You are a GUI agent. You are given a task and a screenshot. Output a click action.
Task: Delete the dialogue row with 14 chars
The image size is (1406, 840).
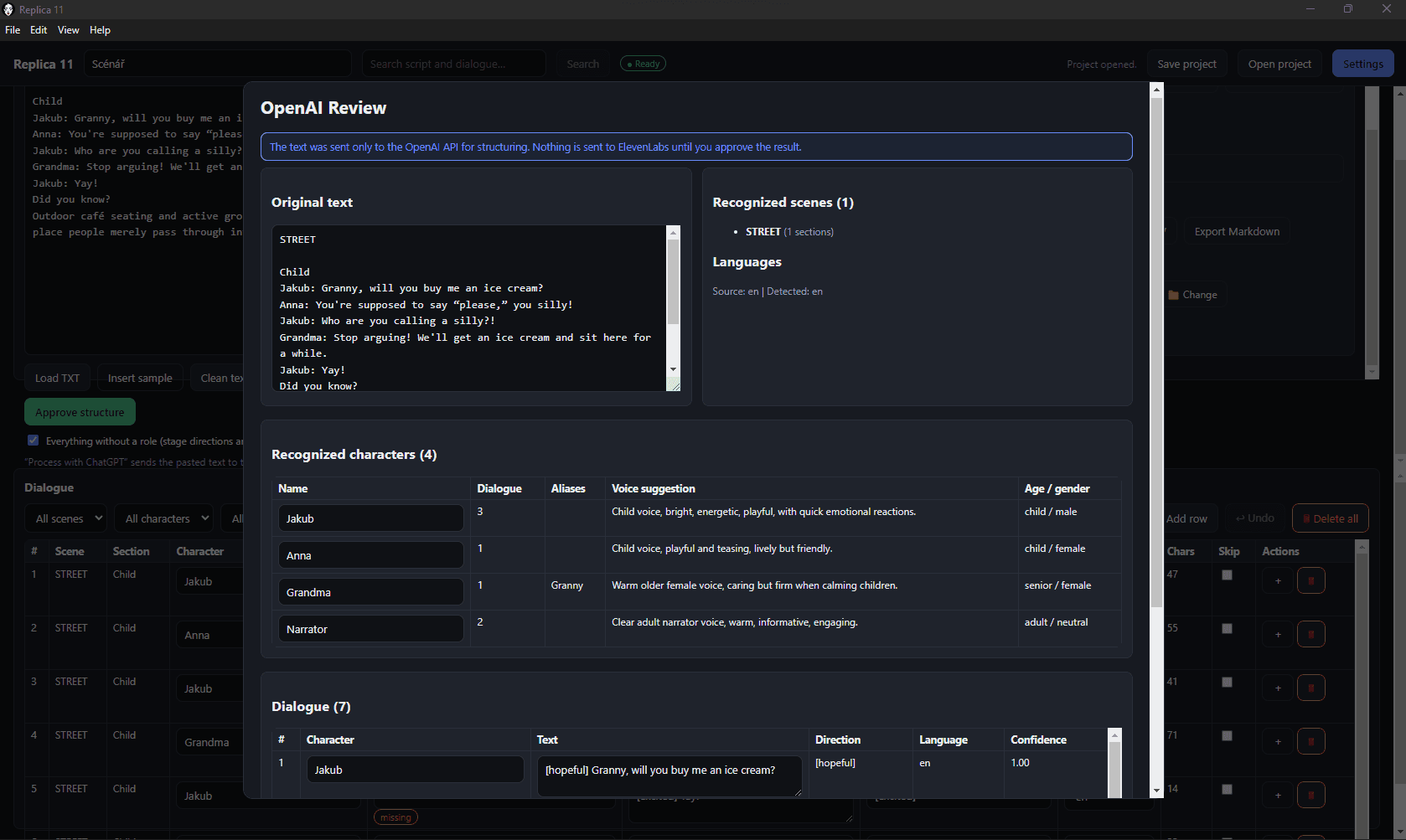click(x=1311, y=795)
